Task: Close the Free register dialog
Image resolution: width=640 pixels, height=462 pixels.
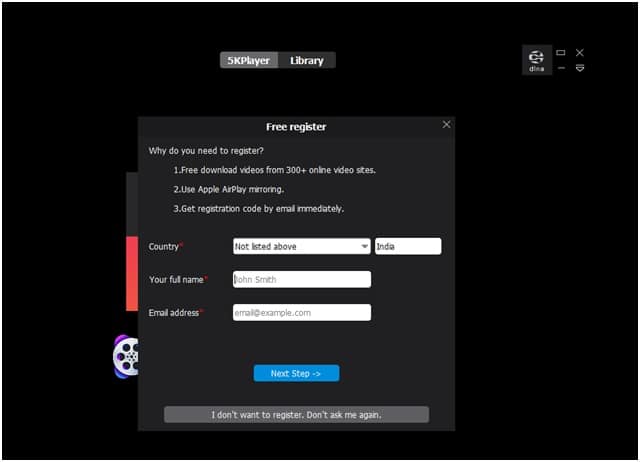Action: click(x=447, y=124)
